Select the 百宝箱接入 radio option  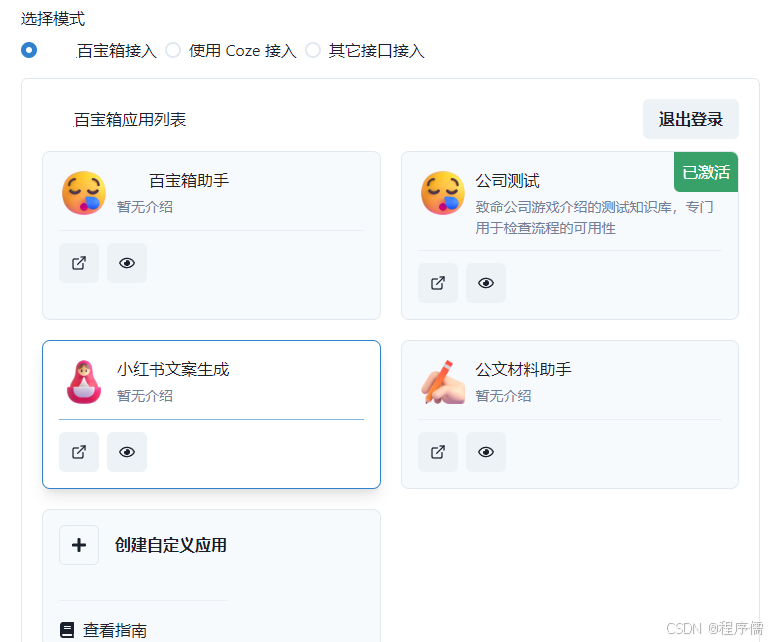[29, 50]
